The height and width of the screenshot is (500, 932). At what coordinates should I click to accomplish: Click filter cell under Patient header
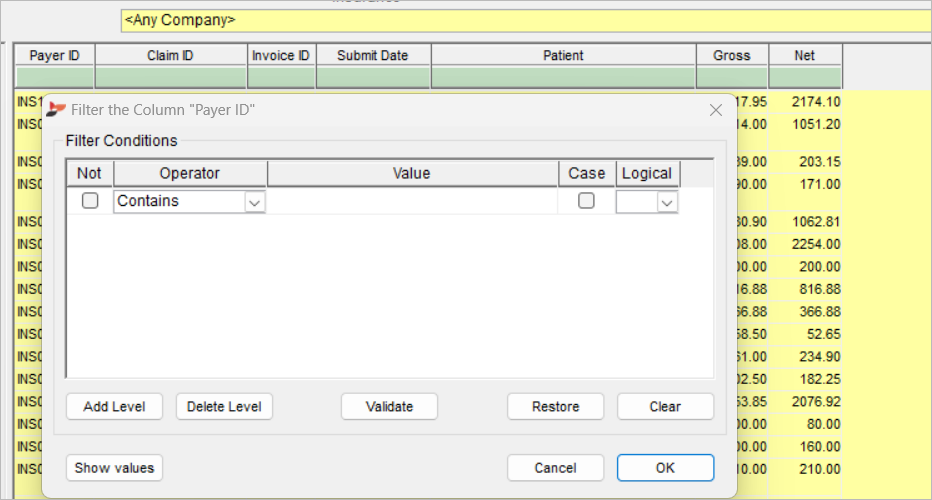click(563, 78)
